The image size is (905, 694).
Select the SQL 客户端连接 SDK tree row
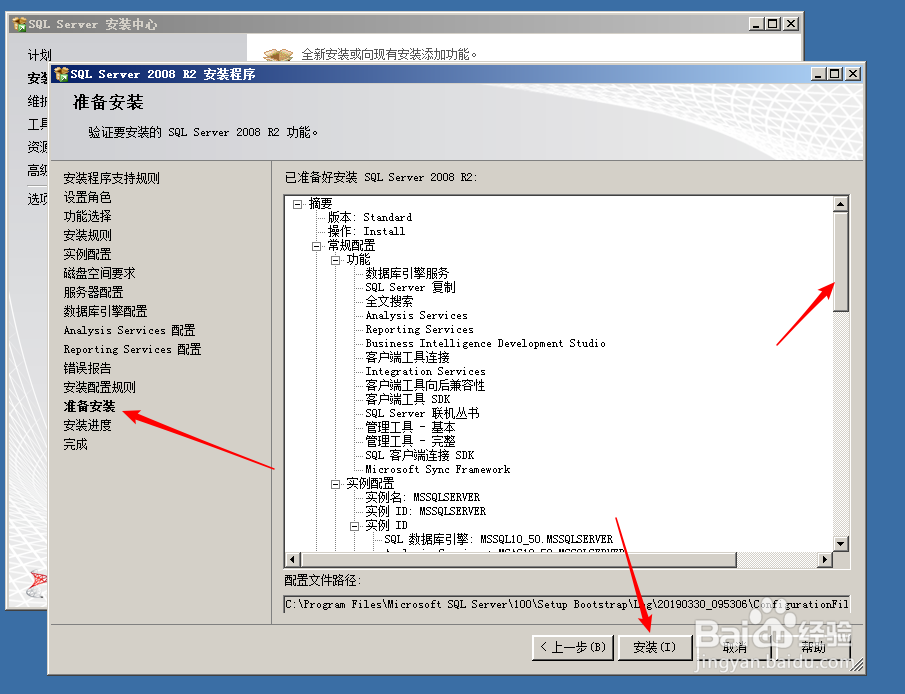click(420, 456)
